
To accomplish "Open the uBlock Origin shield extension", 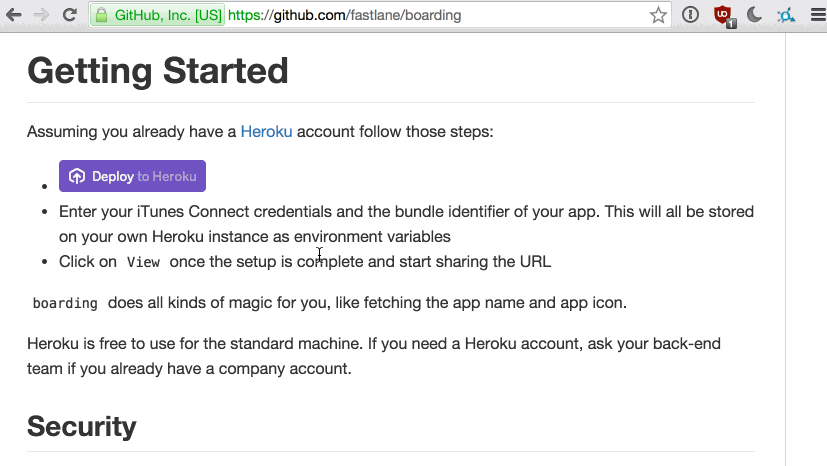I will pyautogui.click(x=724, y=16).
